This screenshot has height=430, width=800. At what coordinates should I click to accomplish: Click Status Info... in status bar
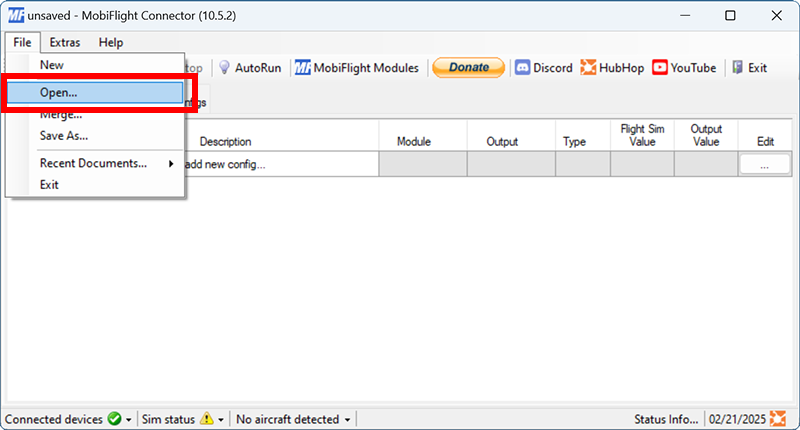[x=666, y=419]
